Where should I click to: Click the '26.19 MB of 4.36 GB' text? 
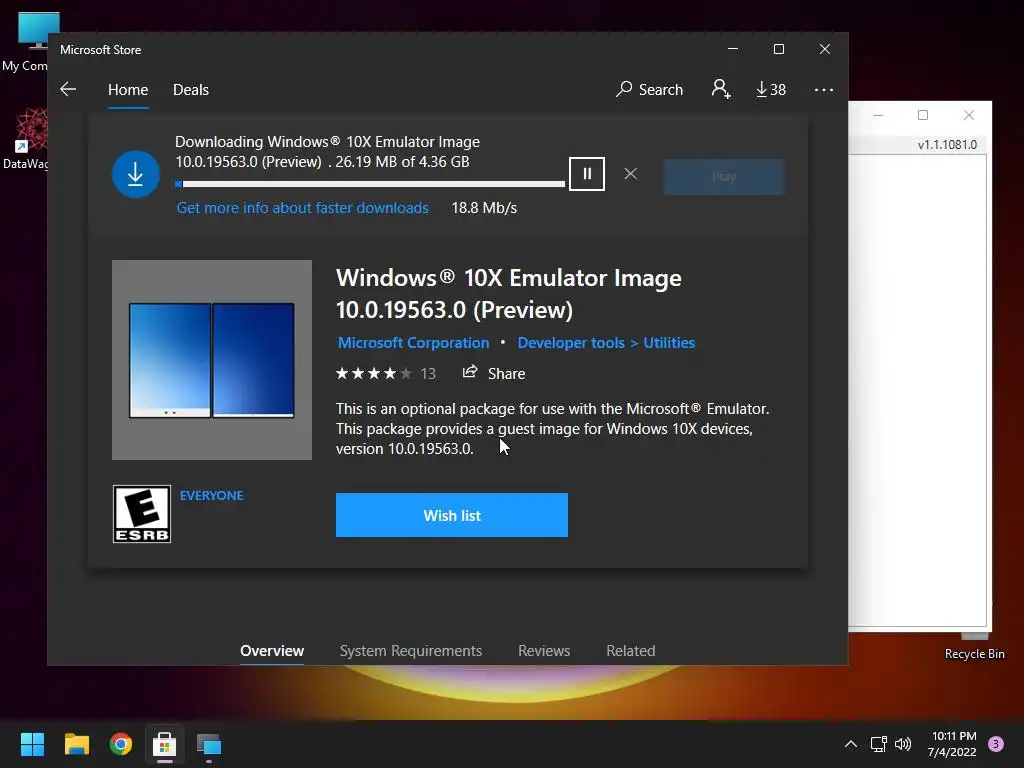402,162
